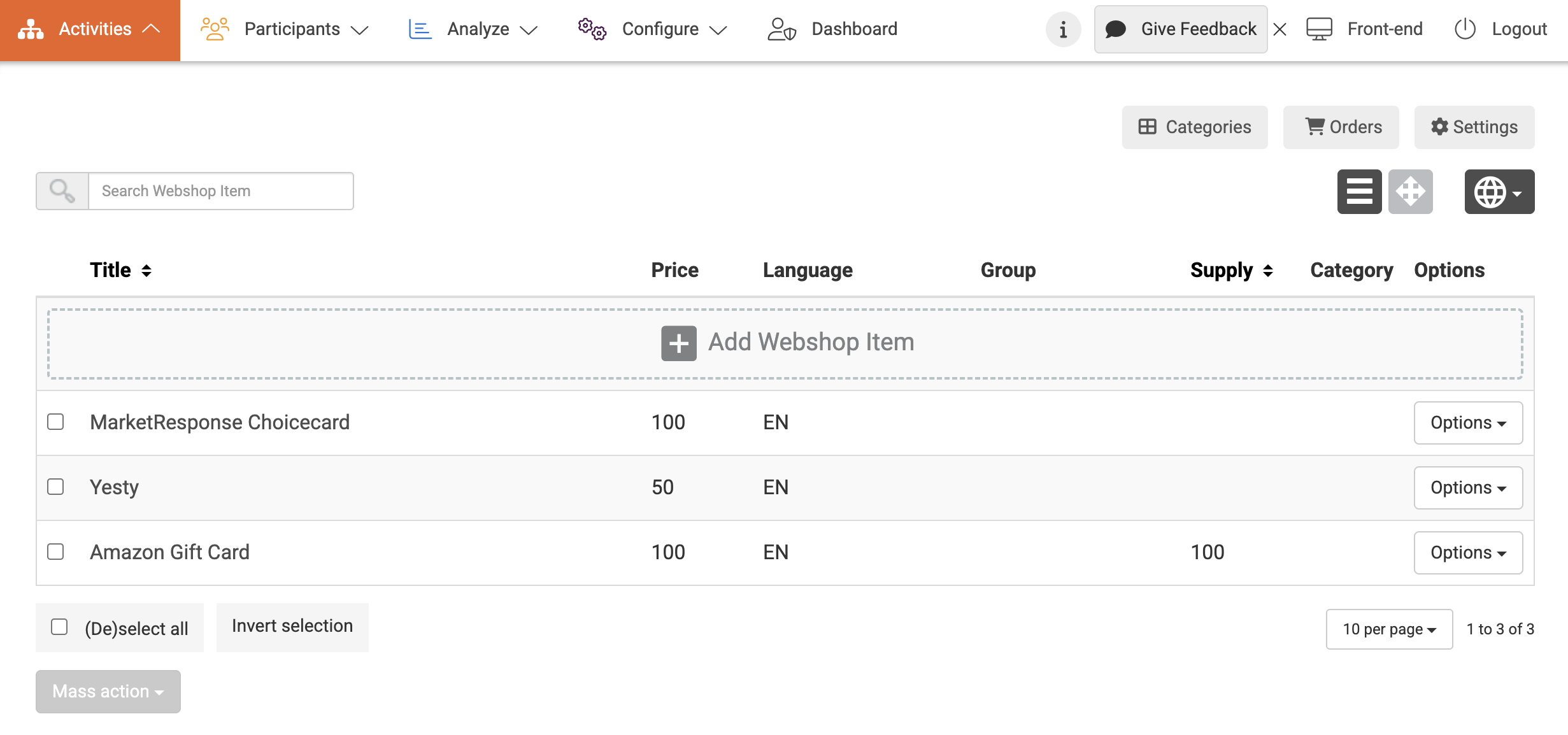The height and width of the screenshot is (735, 1568).
Task: Sort by Title column arrows
Action: click(146, 271)
